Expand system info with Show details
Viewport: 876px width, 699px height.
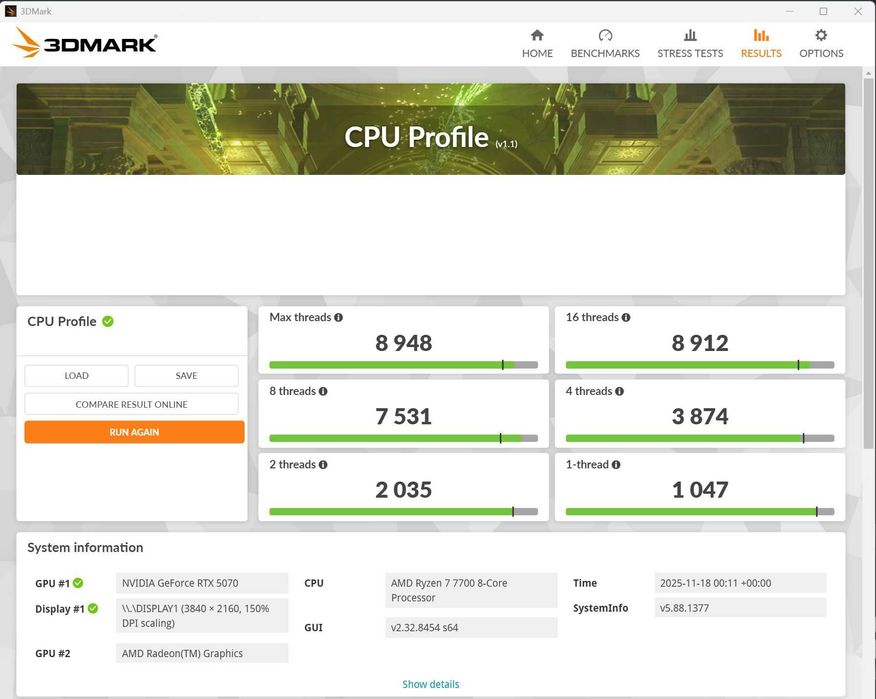(431, 684)
